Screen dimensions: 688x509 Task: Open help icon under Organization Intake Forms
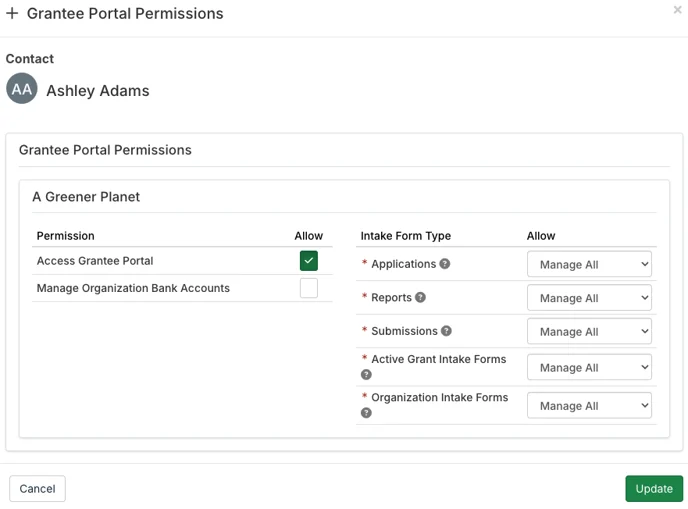[366, 413]
